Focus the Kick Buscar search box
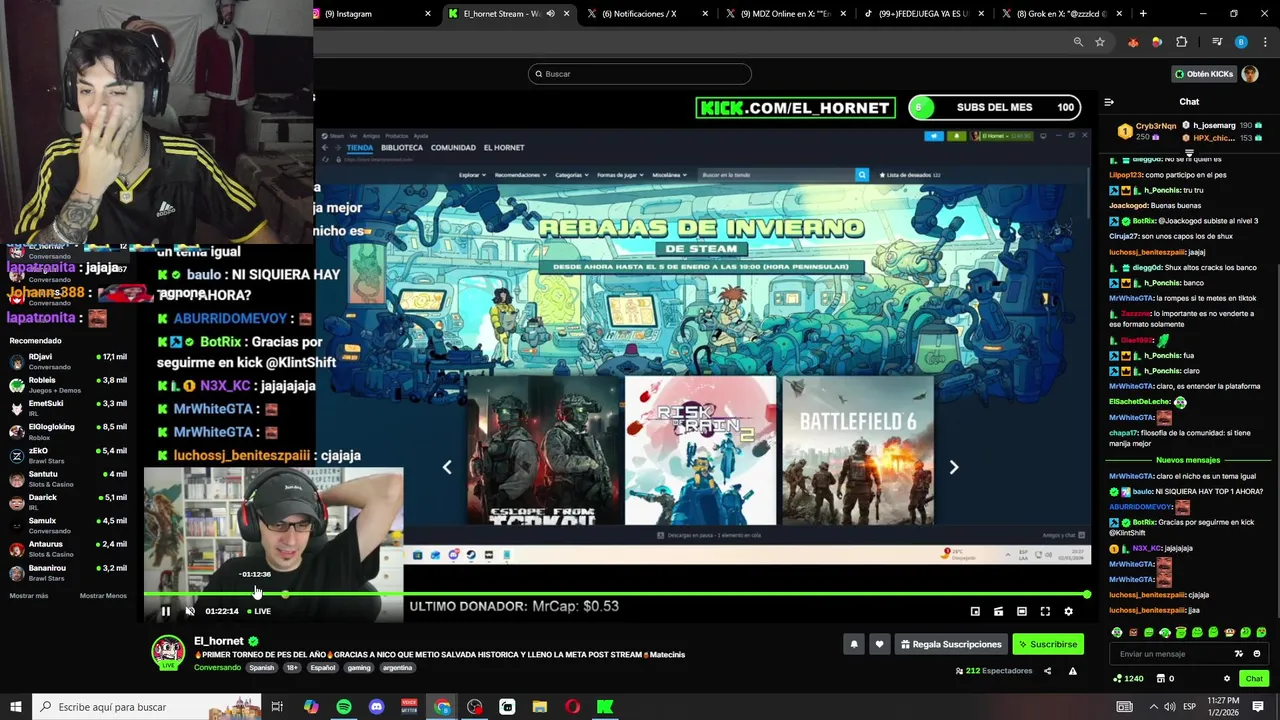 [640, 74]
